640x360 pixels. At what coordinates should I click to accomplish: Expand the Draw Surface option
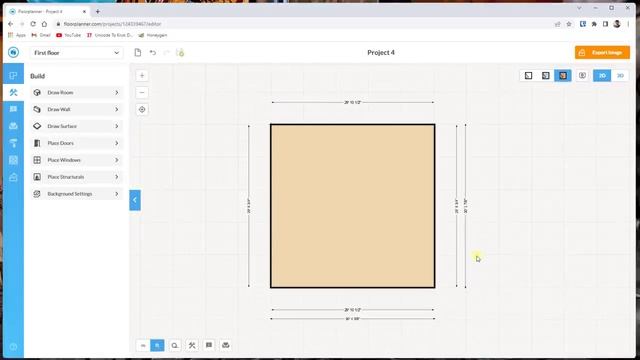(x=76, y=126)
